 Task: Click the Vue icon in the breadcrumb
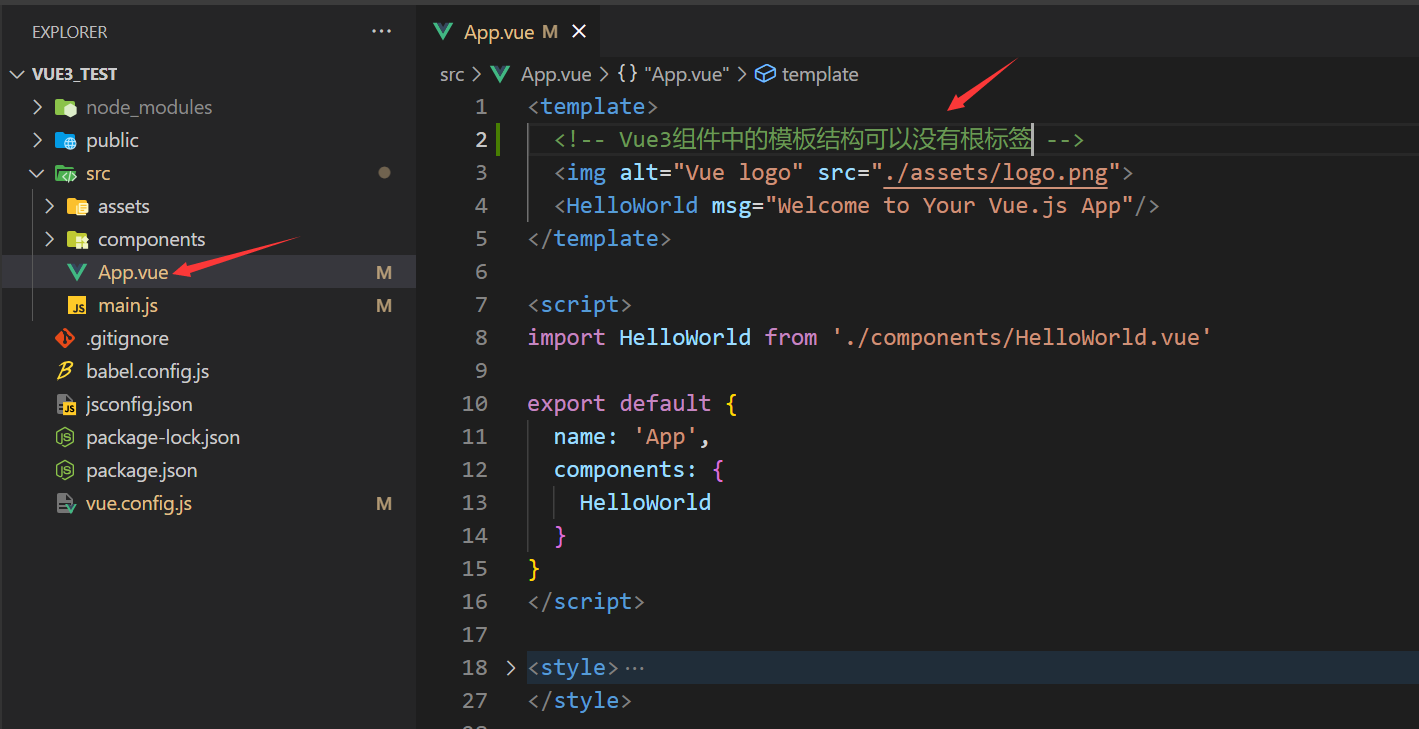(x=502, y=74)
